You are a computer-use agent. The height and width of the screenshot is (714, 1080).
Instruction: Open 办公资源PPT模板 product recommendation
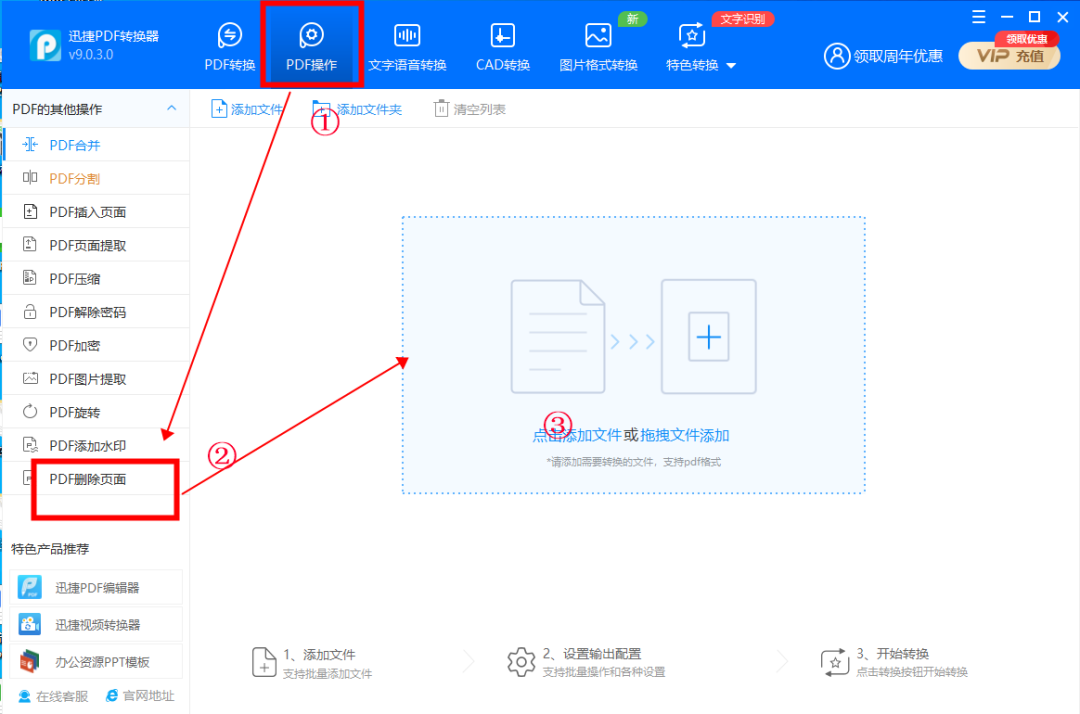tap(96, 662)
